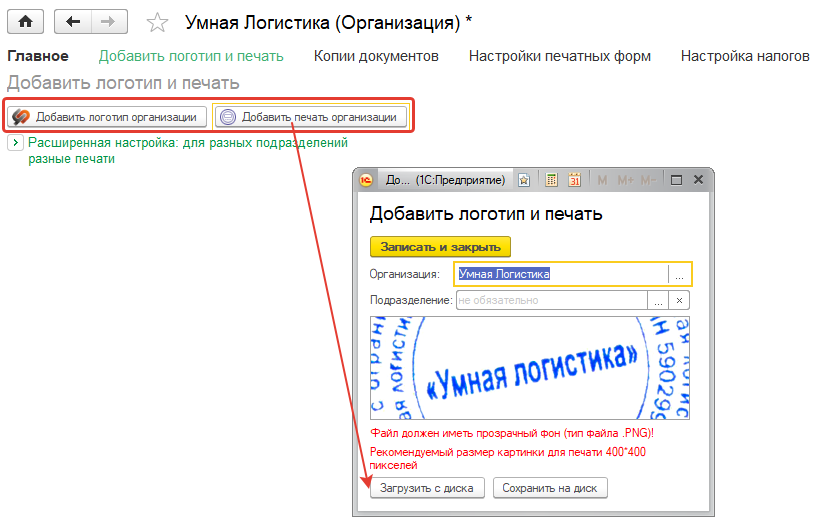
Task: Click the Подразделение input field
Action: [552, 300]
